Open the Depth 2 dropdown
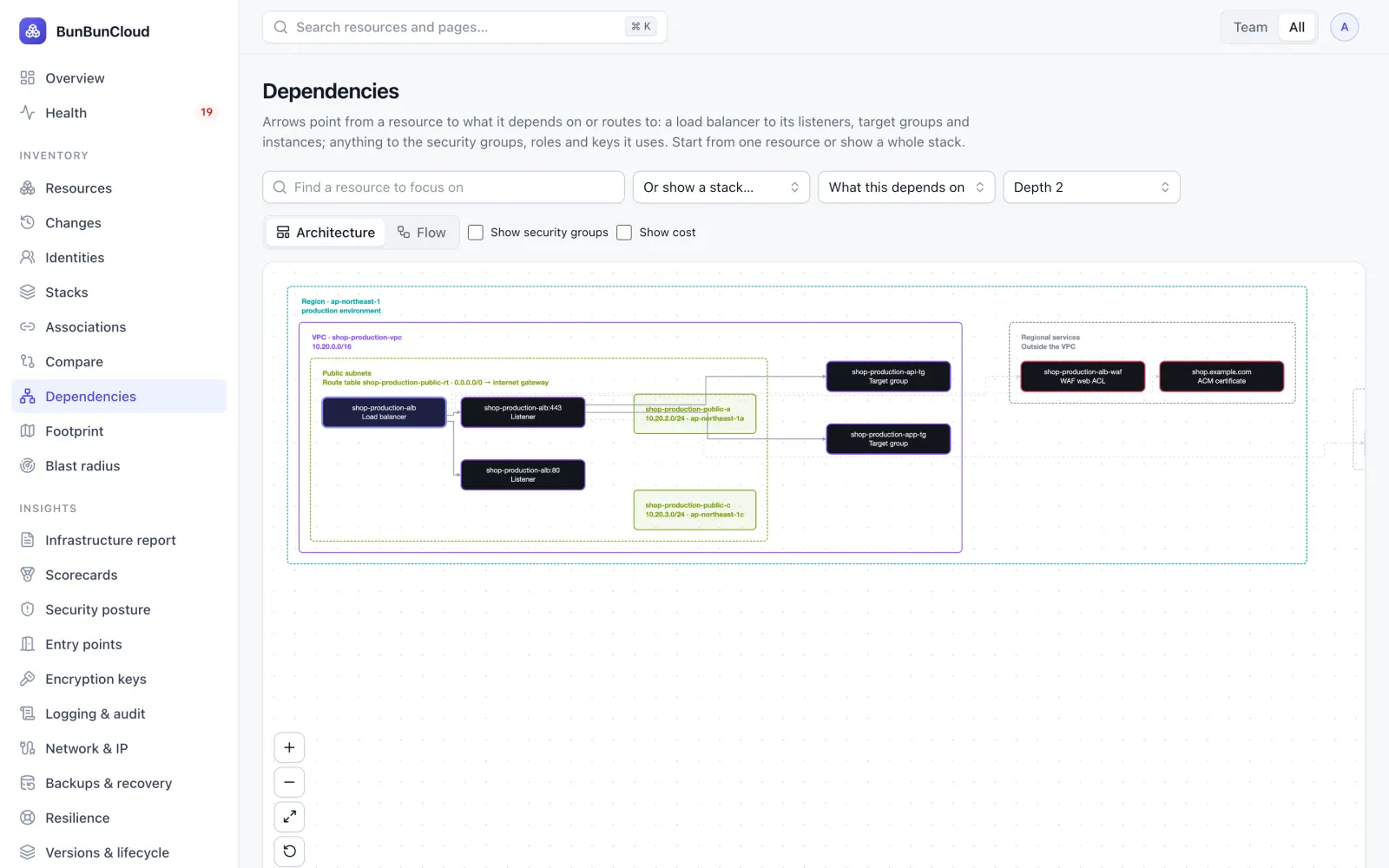Screen dimensions: 1389x868 (1091, 187)
